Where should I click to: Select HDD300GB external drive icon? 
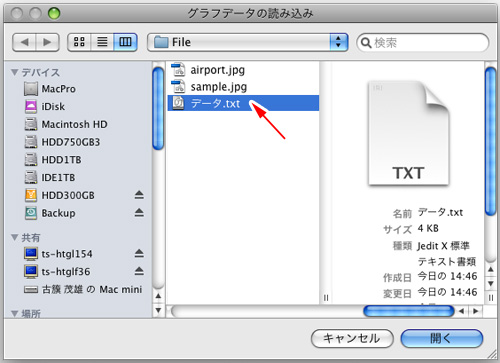coord(31,195)
